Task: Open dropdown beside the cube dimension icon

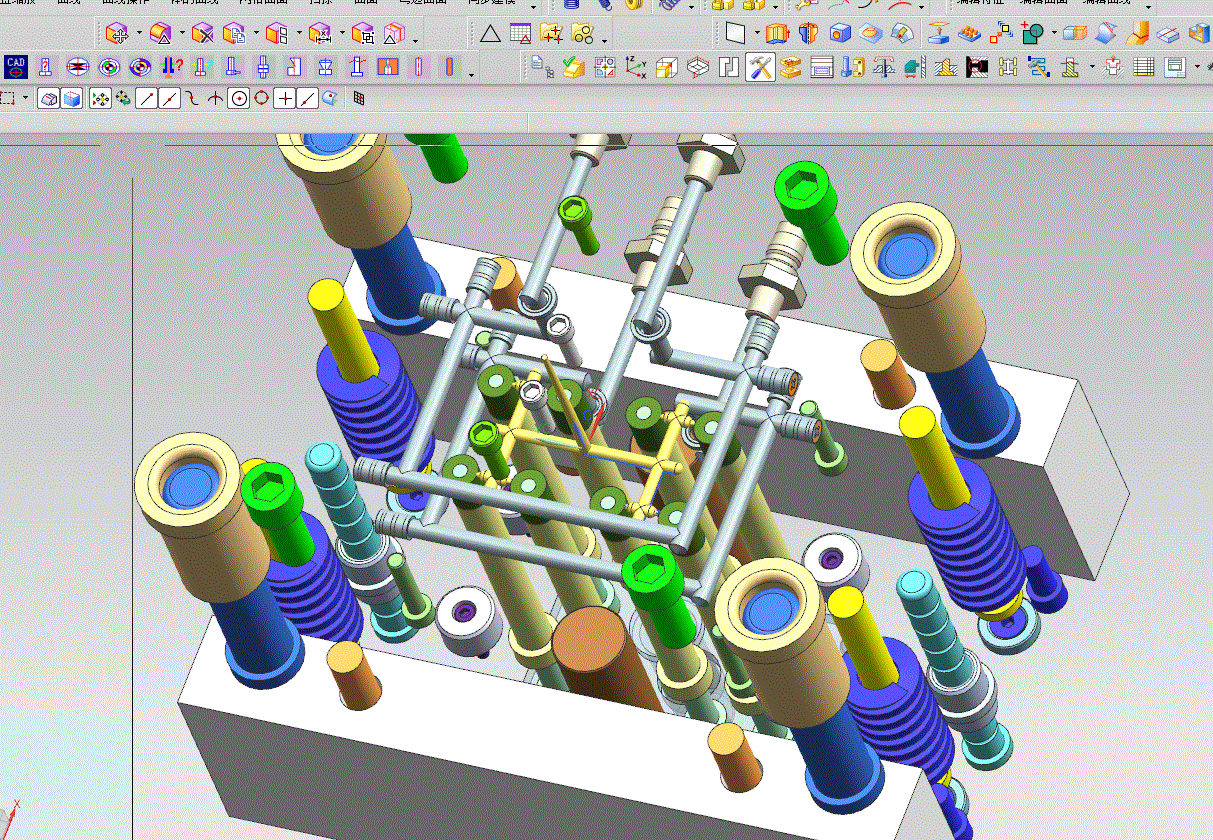Action: pos(342,35)
